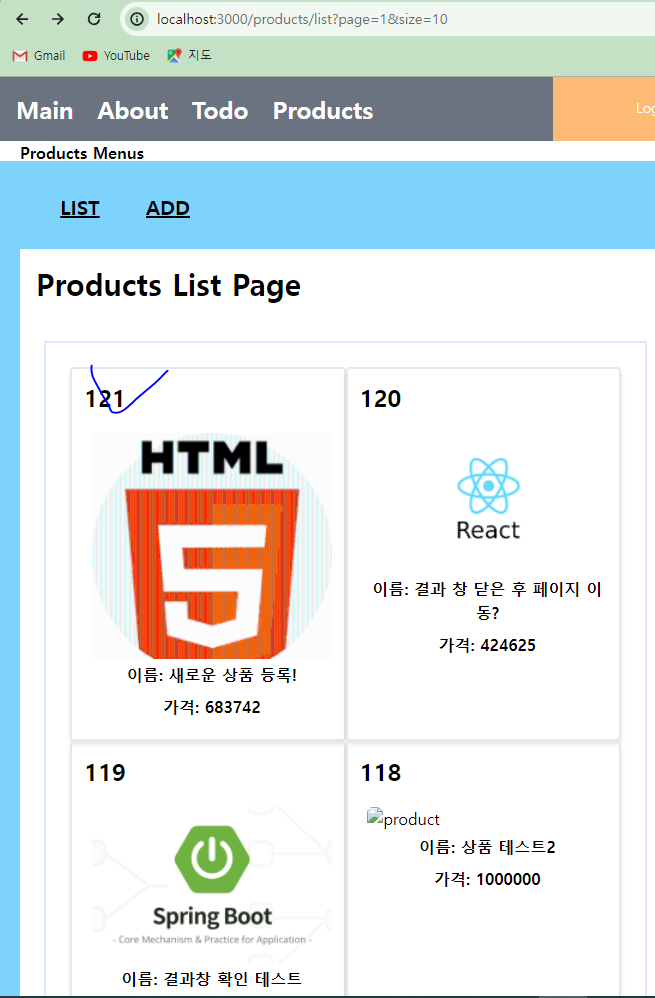This screenshot has width=655, height=998.
Task: Click the Products Menus label
Action: 82,153
